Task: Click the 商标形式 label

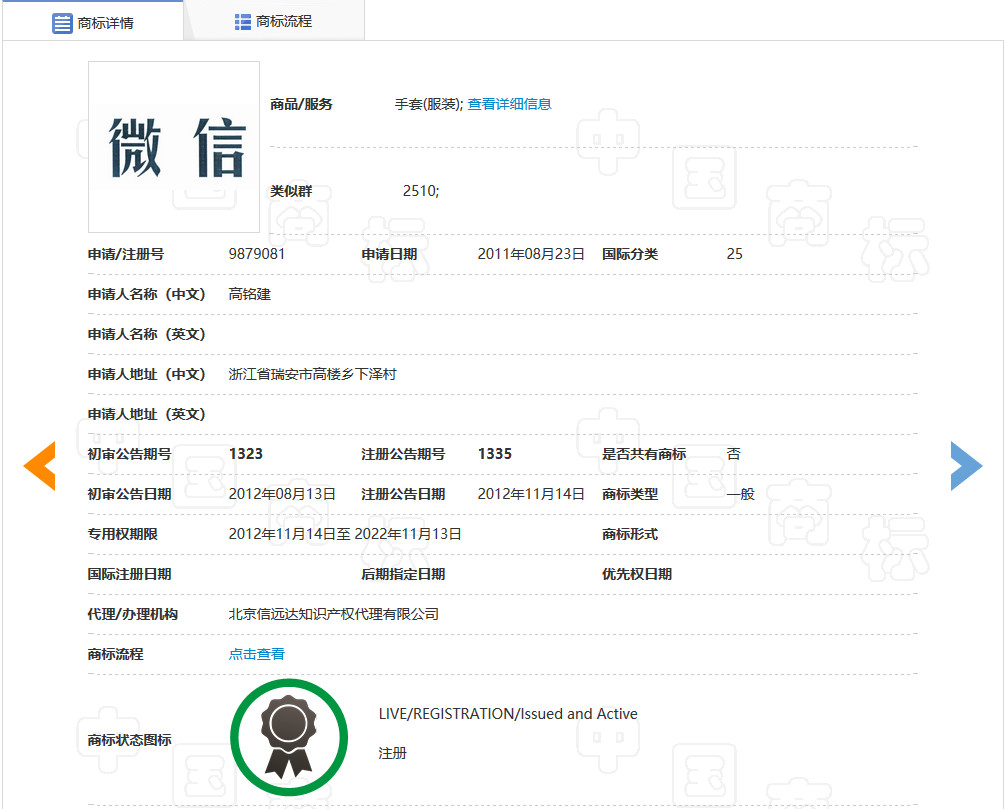Action: point(630,534)
